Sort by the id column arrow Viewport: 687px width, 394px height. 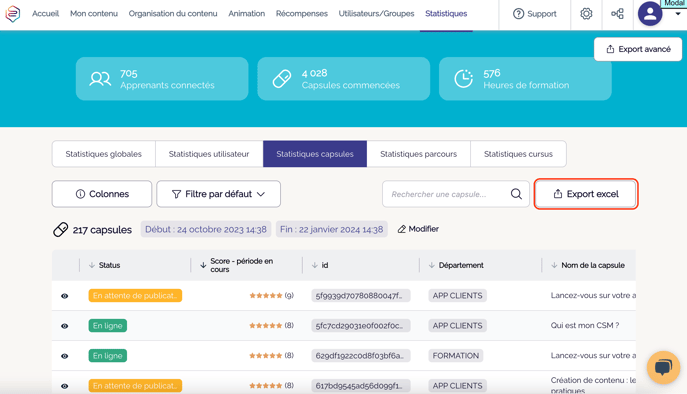(315, 265)
